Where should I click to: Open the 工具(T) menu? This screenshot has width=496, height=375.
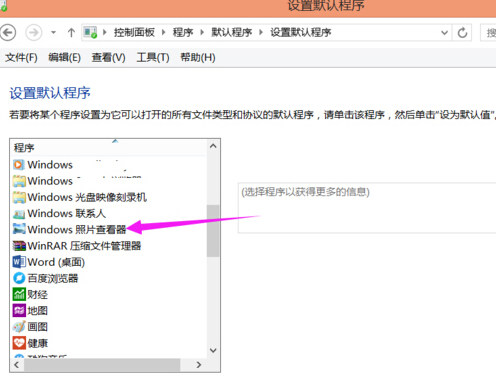pyautogui.click(x=153, y=57)
